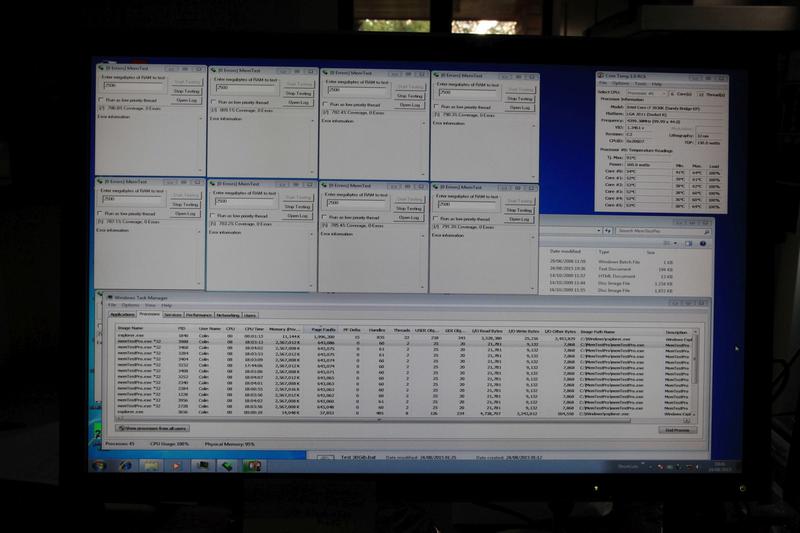800x533 pixels.
Task: Open the view options dropdown arrow in Explorer
Action: (x=675, y=244)
